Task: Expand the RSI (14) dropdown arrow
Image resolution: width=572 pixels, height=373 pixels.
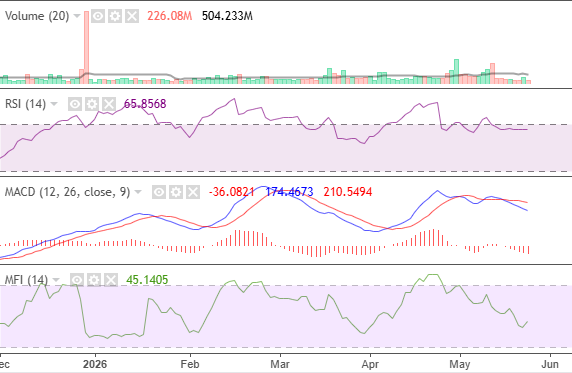Action: click(x=54, y=104)
